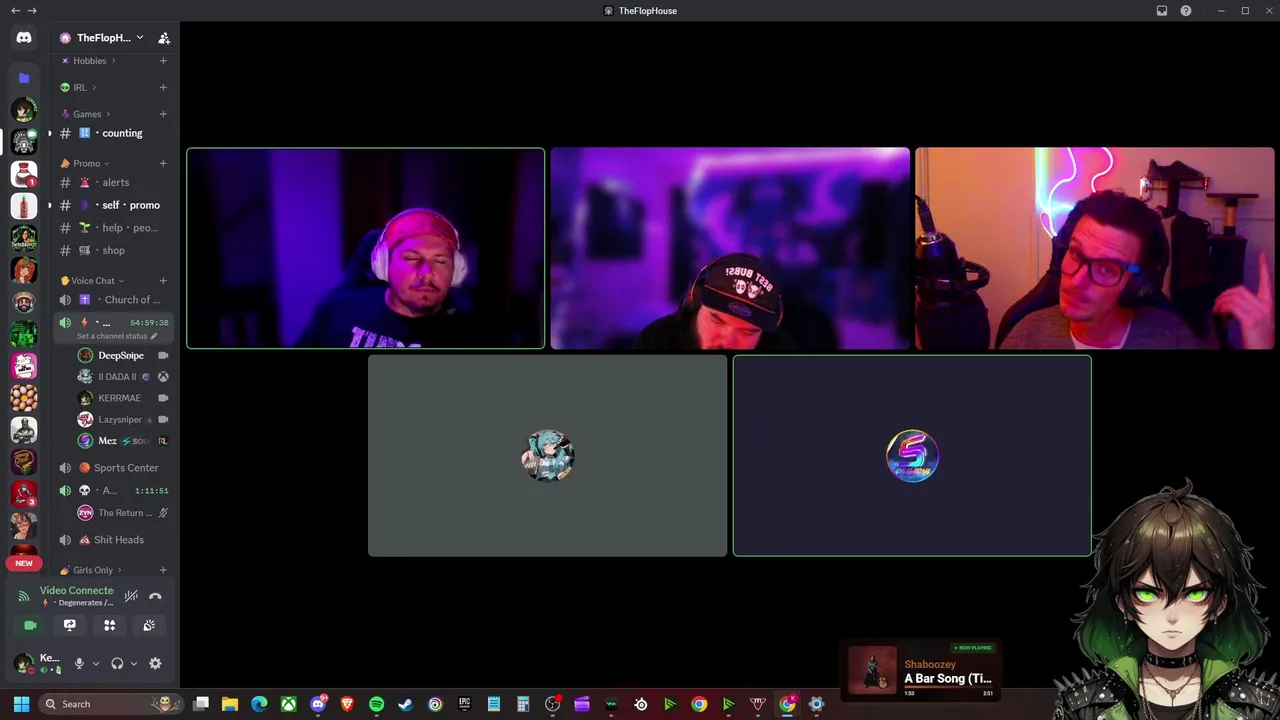1280x720 pixels.
Task: Select The Return user in voice channel
Action: [x=121, y=513]
